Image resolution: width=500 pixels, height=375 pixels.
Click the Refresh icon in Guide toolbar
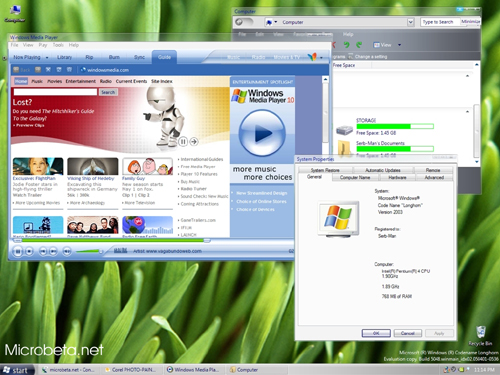point(59,70)
